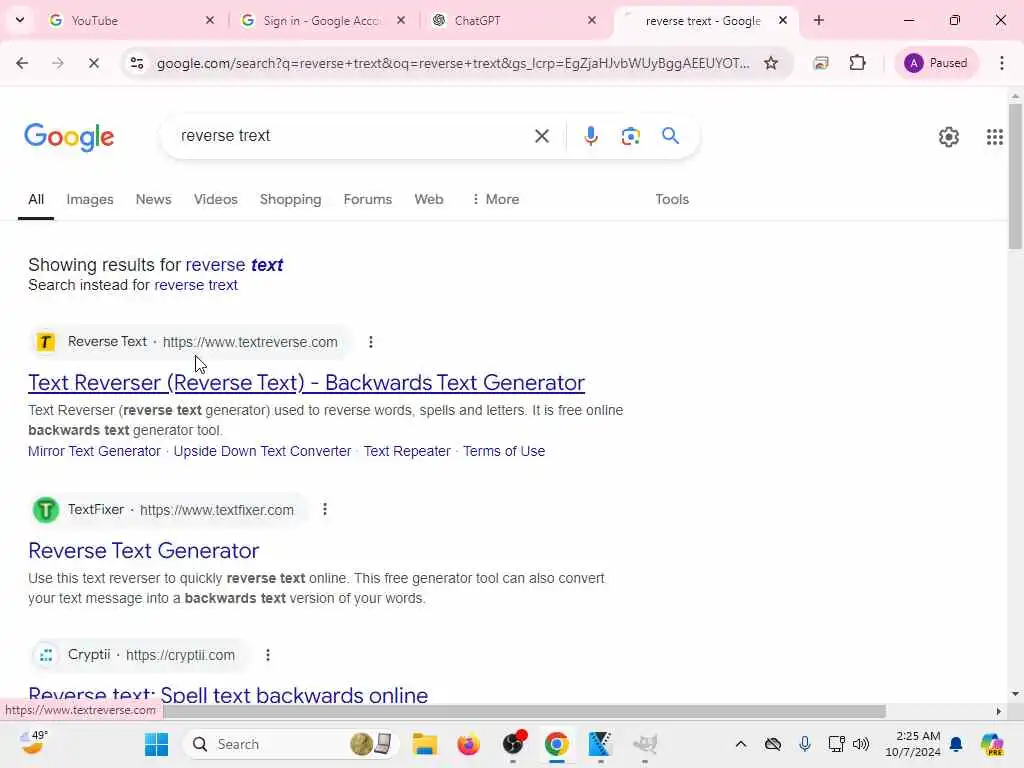The height and width of the screenshot is (768, 1024).
Task: Start voice search with microphone
Action: pos(590,136)
